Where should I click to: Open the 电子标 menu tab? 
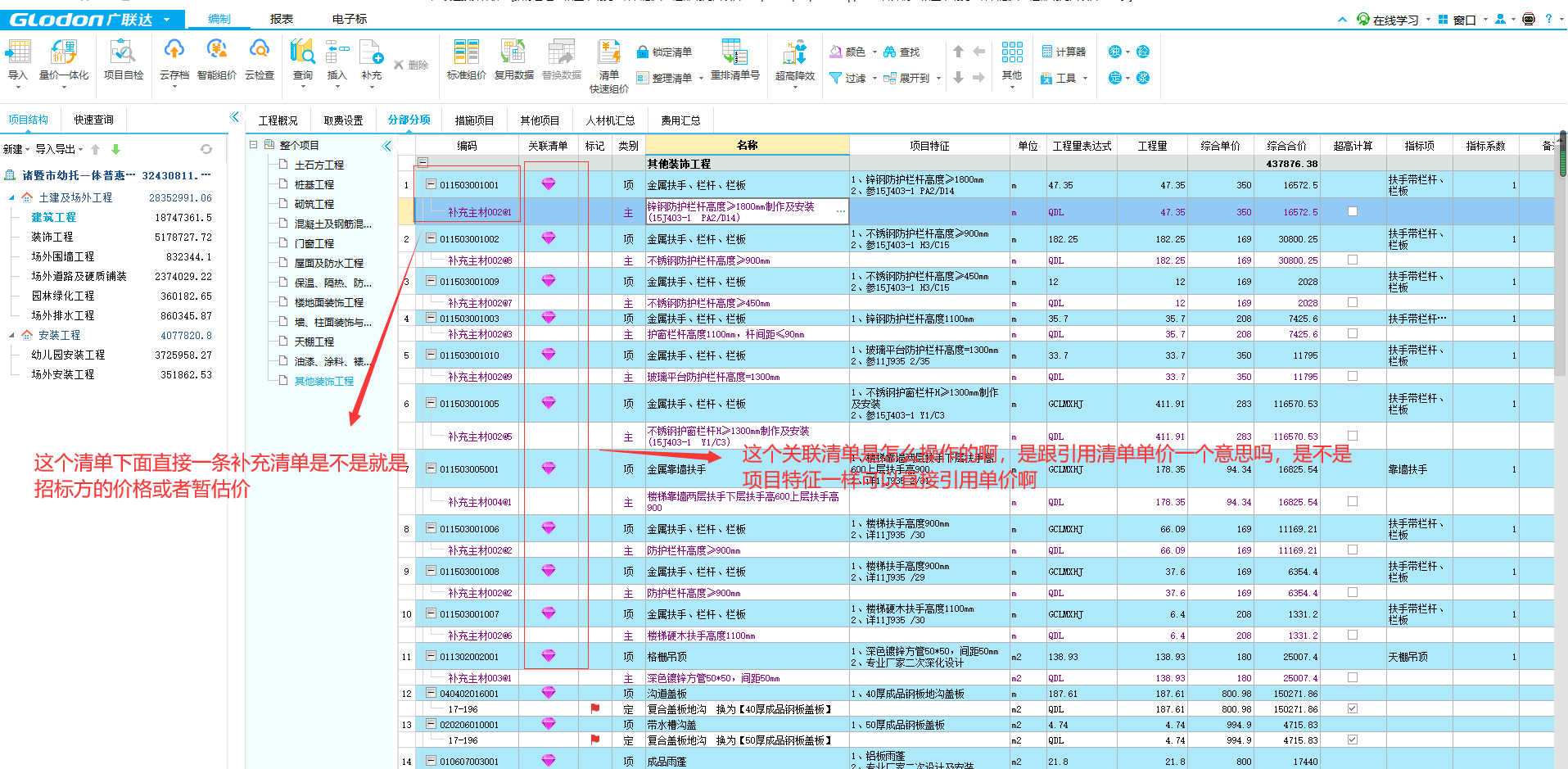point(350,19)
